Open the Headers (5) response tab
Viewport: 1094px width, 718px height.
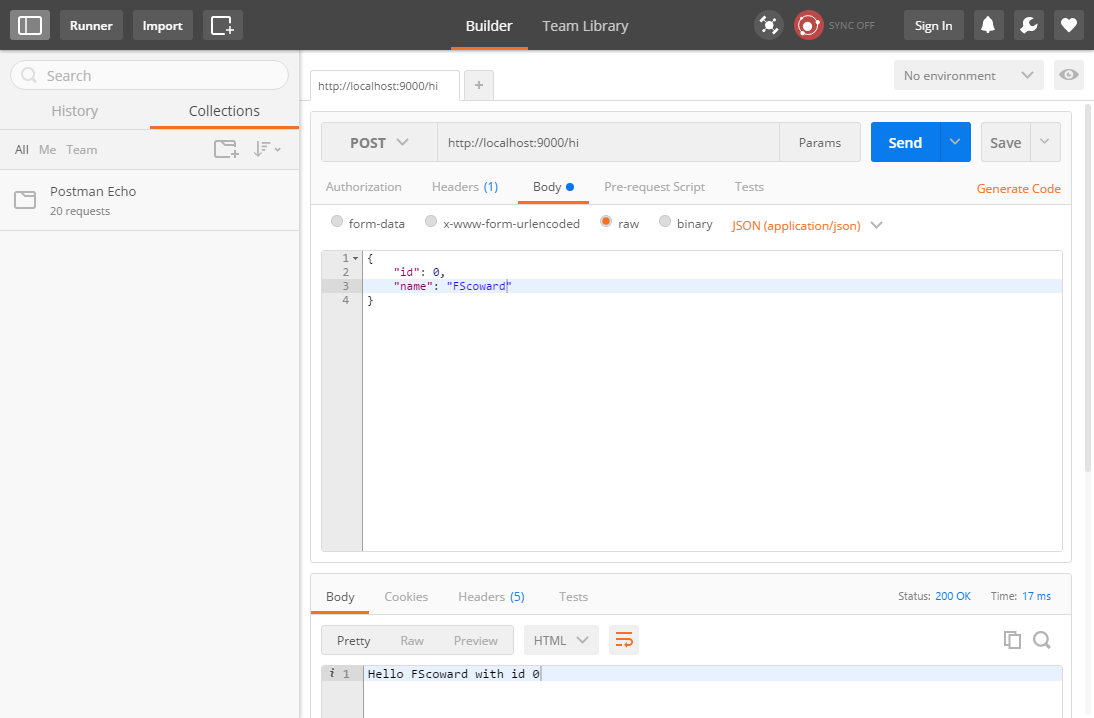(x=490, y=596)
